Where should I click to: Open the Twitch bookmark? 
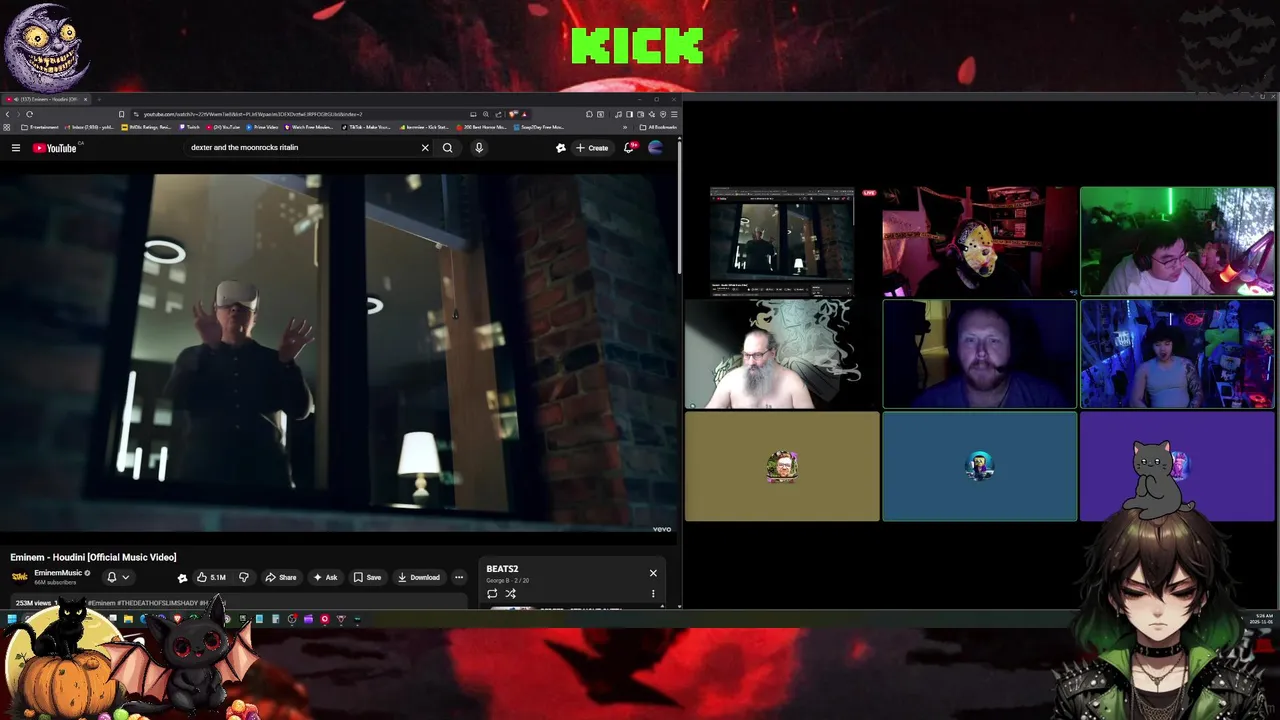(x=190, y=127)
